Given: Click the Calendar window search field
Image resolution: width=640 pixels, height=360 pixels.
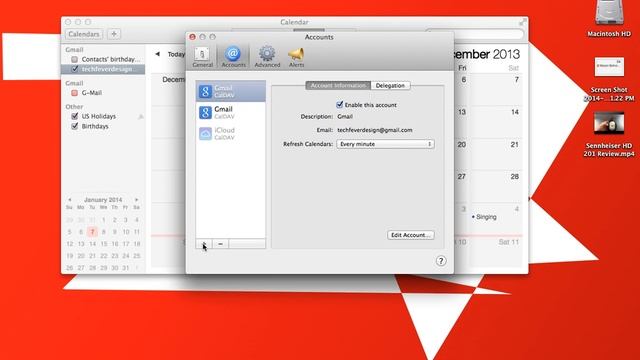Looking at the screenshot, I should [474, 34].
